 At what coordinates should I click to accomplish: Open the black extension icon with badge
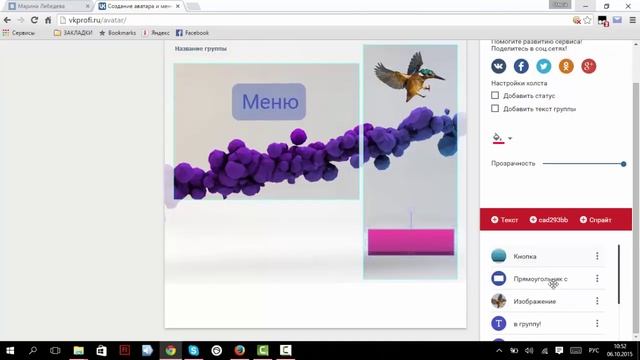pyautogui.click(x=603, y=20)
